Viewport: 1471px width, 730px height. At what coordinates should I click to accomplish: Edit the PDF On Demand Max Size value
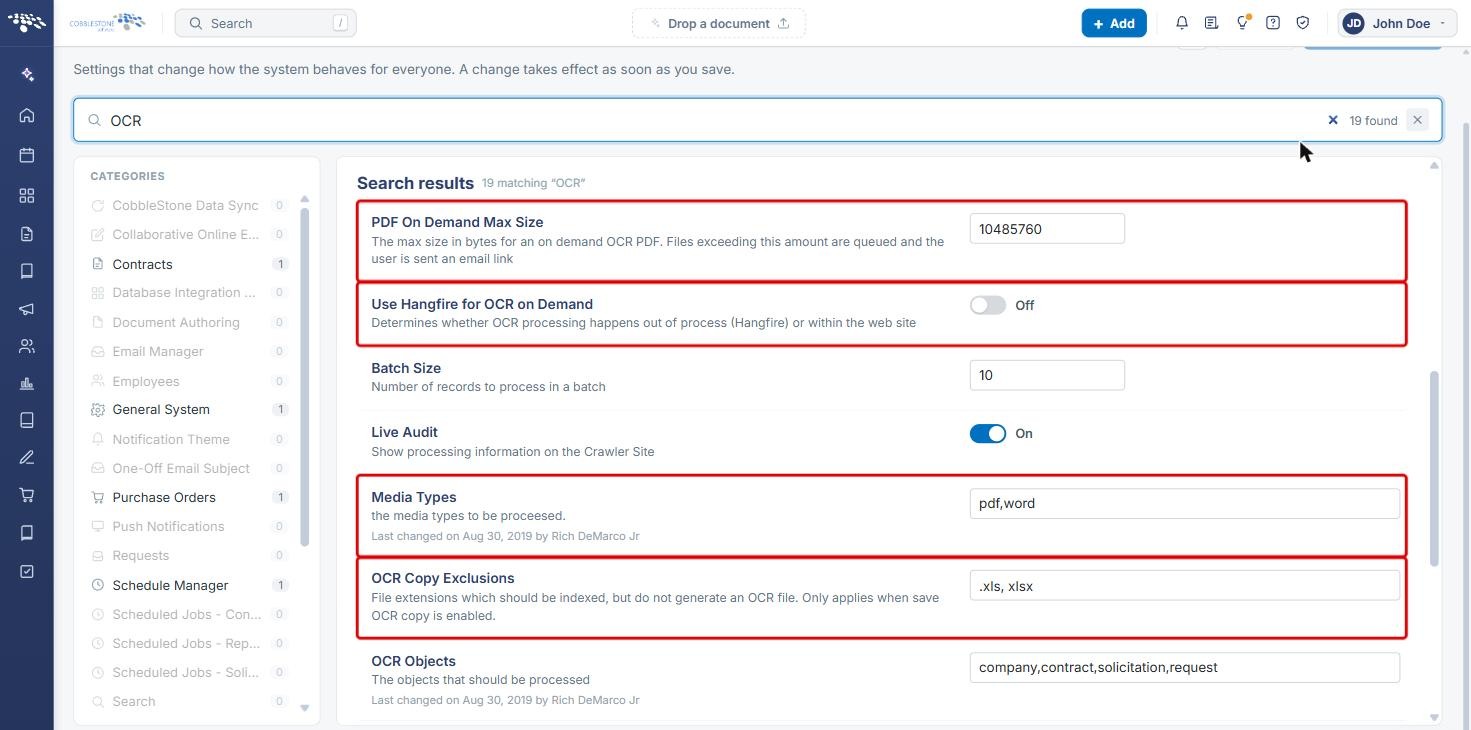(x=1047, y=229)
